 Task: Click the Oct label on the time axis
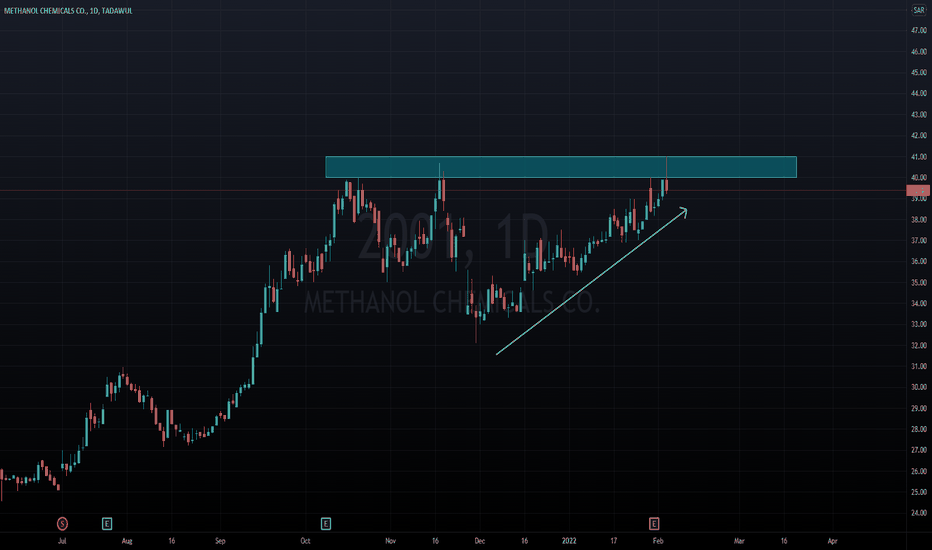click(x=305, y=541)
